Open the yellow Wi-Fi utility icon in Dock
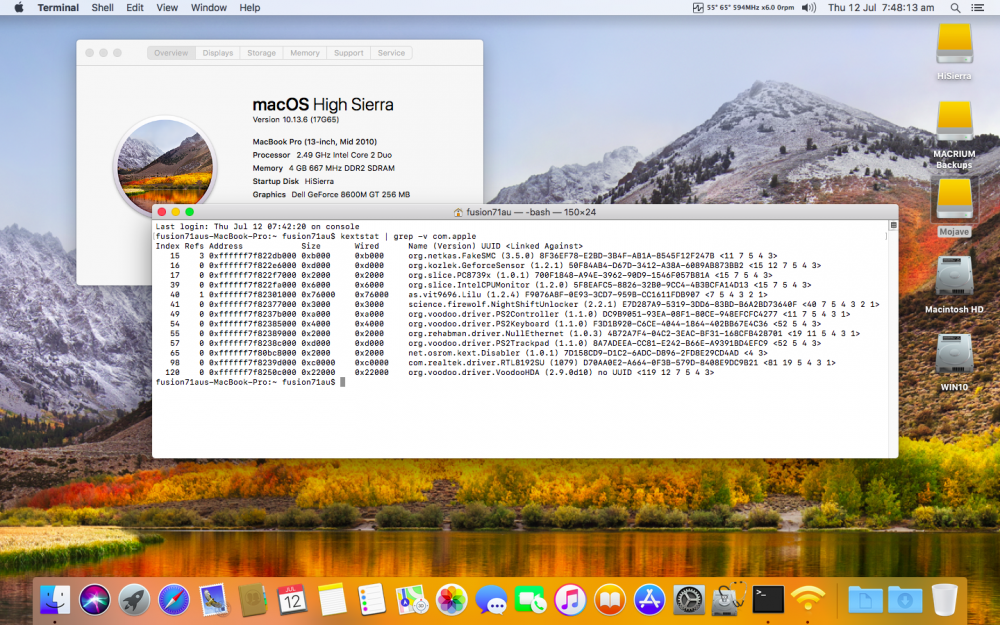 (x=808, y=599)
